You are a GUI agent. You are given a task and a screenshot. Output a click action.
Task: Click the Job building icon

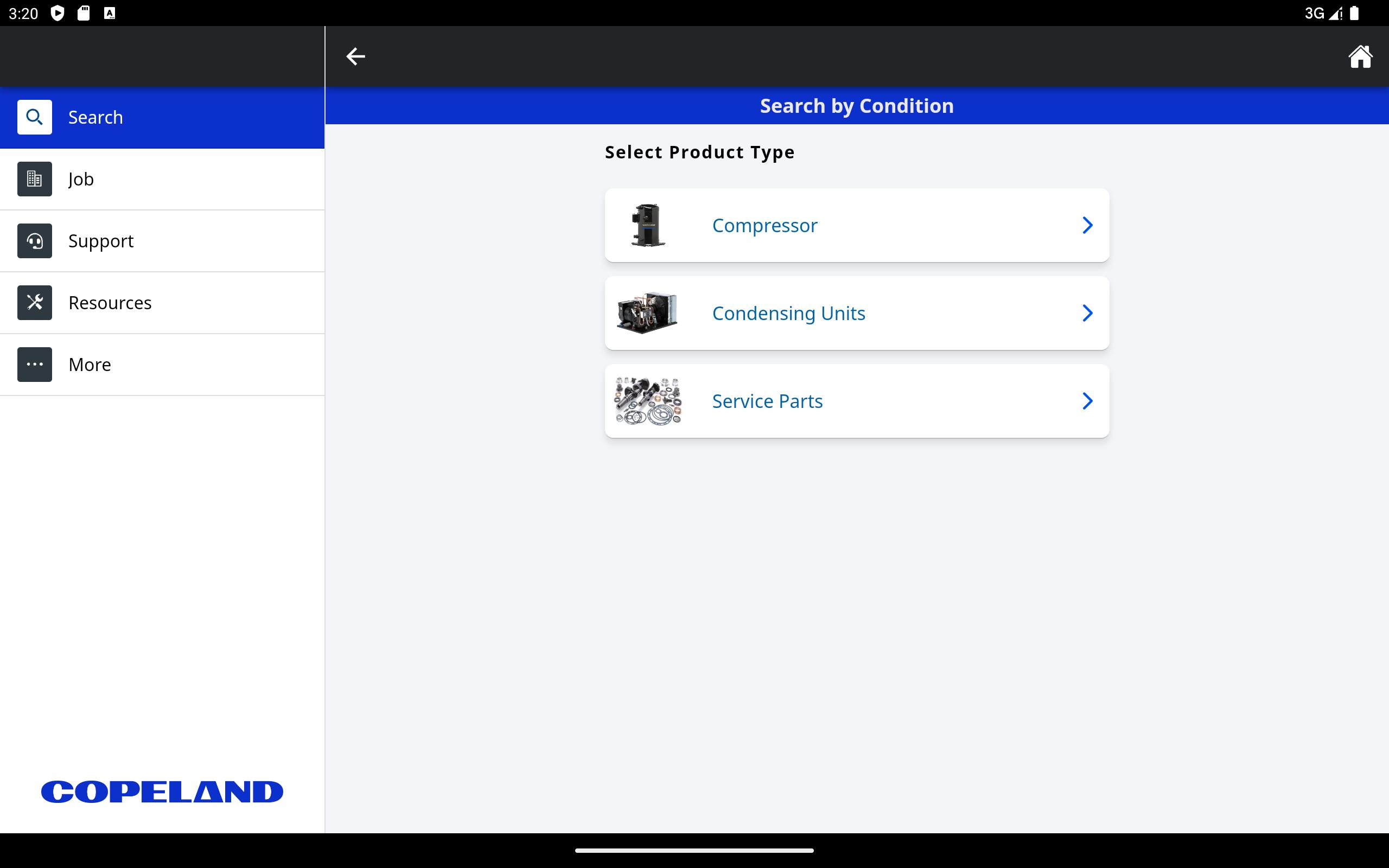pyautogui.click(x=34, y=179)
